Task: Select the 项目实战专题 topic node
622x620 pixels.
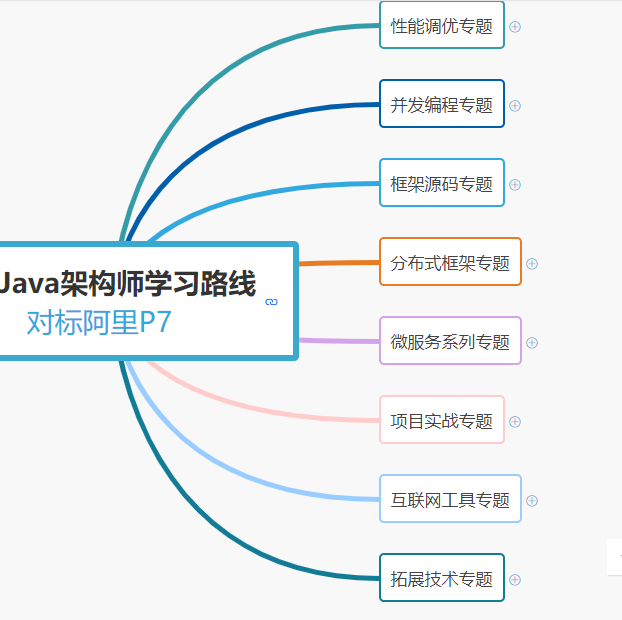Action: coord(442,419)
